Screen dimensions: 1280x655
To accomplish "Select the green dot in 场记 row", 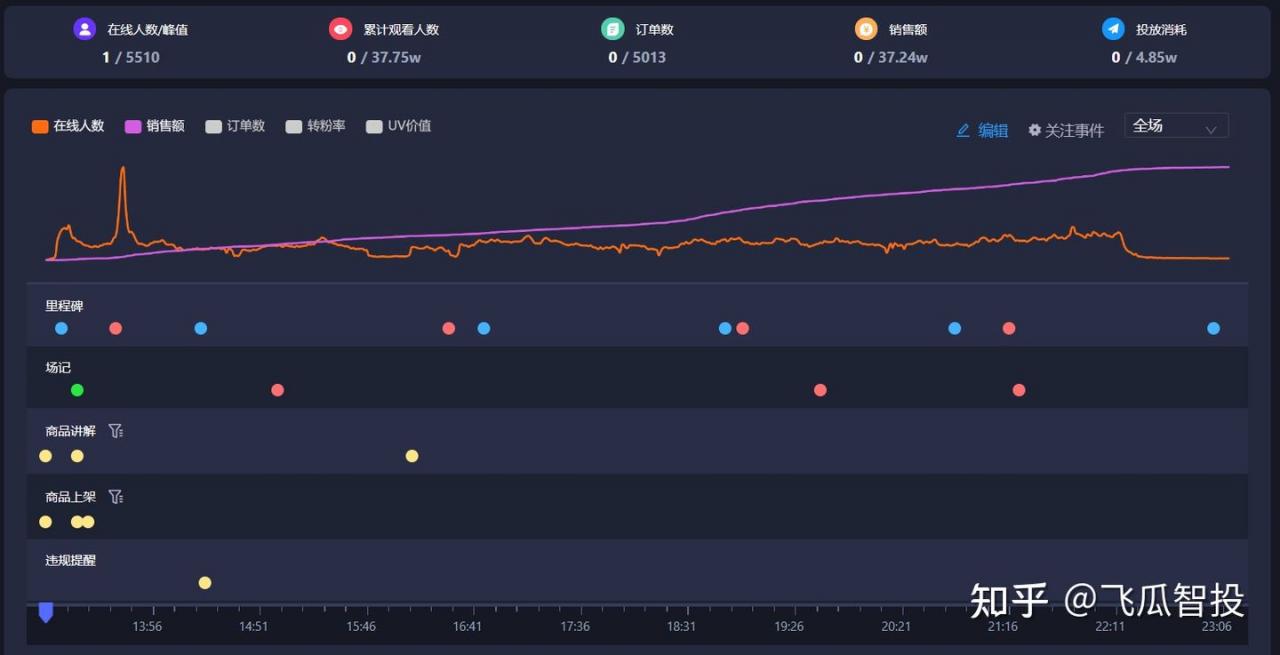I will click(77, 390).
